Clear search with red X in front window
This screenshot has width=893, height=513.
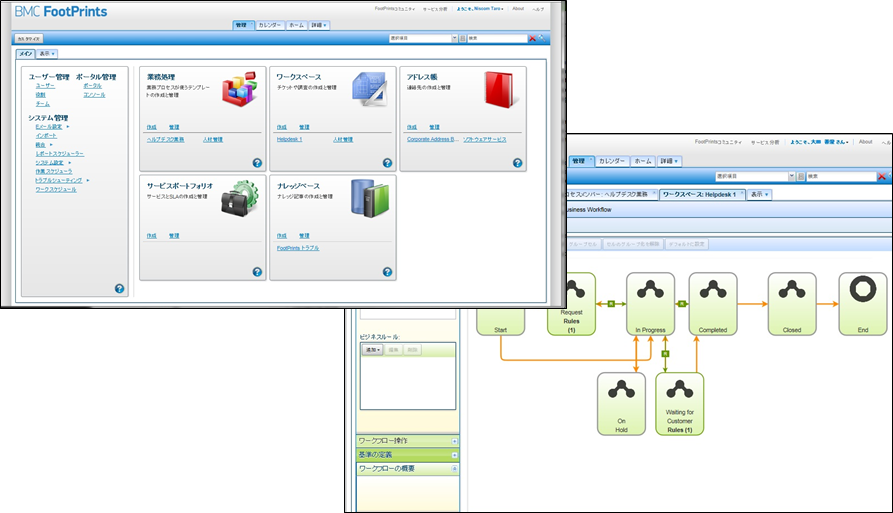click(x=532, y=38)
